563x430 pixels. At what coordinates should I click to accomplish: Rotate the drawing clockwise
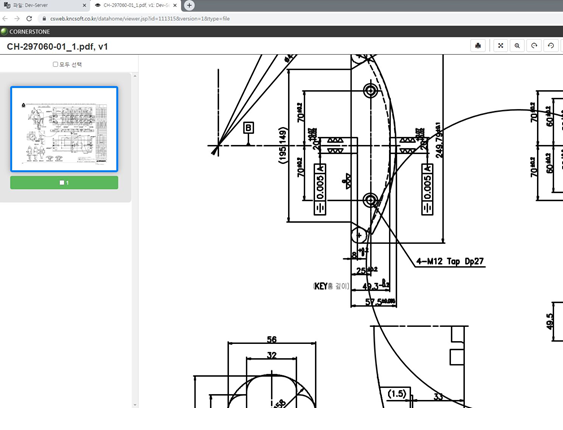(534, 46)
